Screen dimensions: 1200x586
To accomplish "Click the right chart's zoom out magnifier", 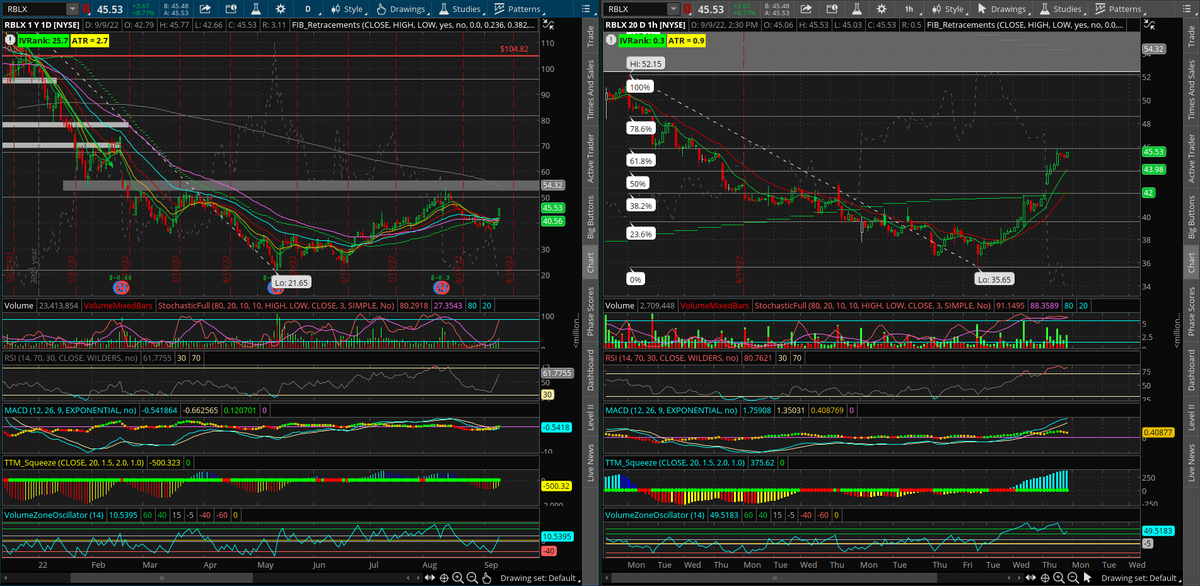I will click(1073, 578).
